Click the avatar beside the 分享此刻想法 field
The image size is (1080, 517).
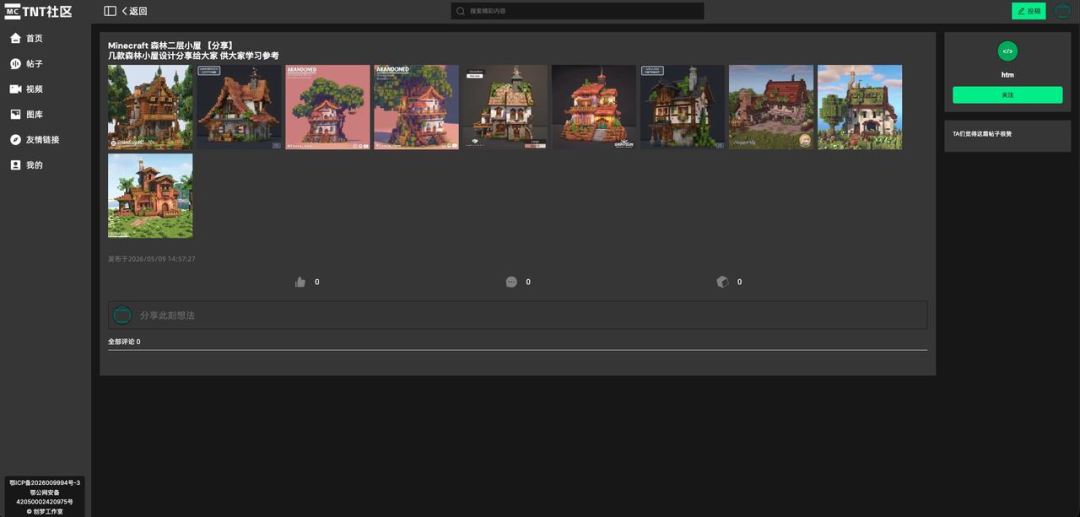click(123, 315)
